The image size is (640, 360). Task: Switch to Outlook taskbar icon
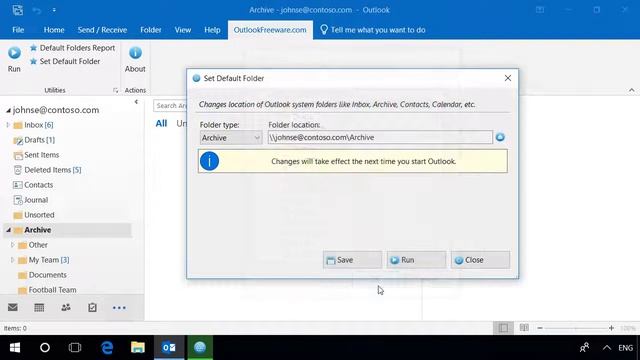coord(169,347)
